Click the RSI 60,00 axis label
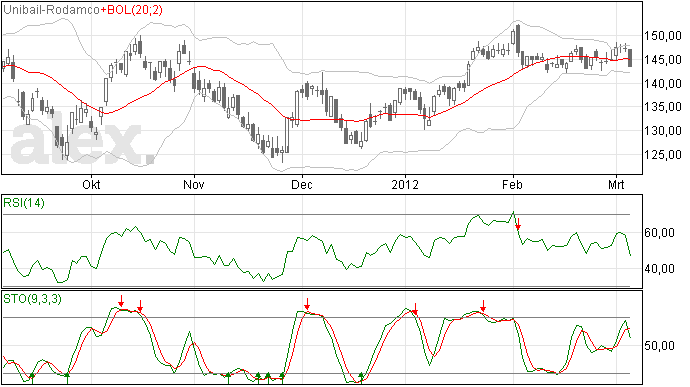 coord(659,232)
